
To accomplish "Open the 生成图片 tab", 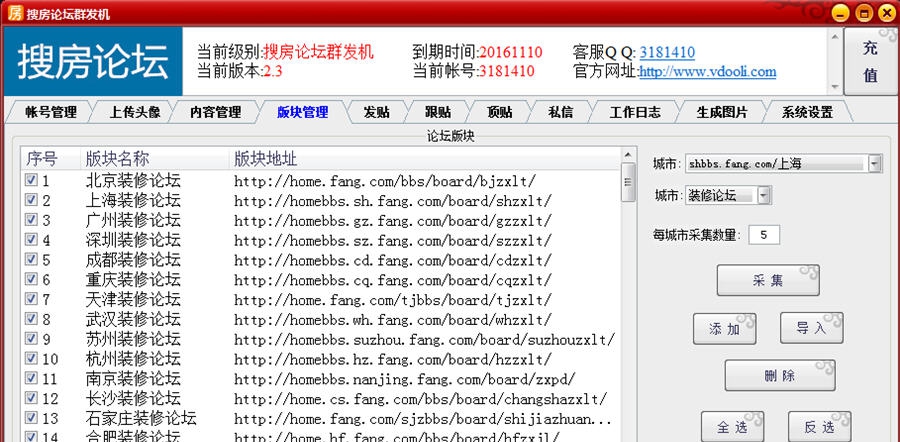I will click(x=722, y=112).
